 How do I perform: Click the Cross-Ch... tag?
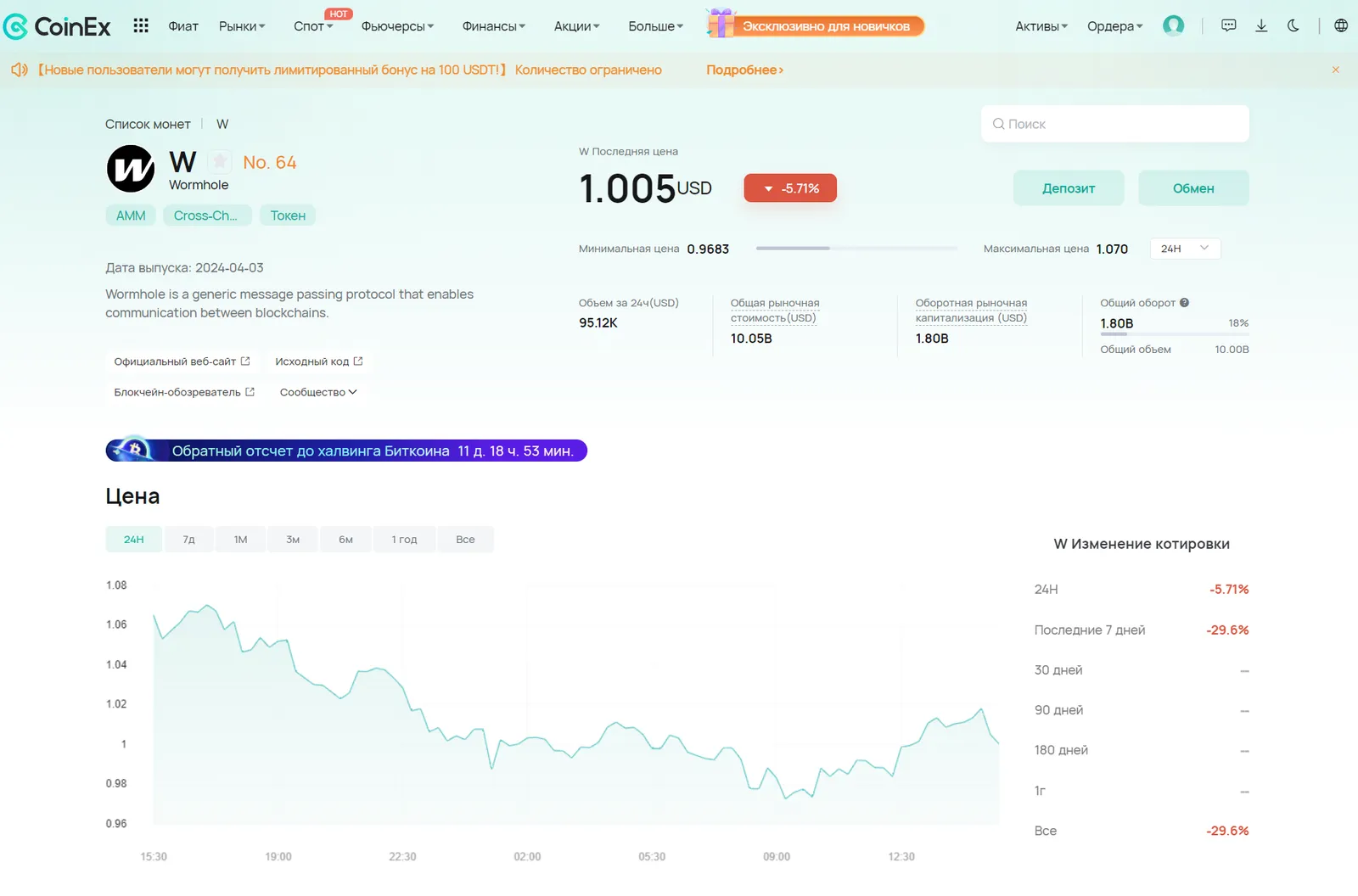point(206,216)
